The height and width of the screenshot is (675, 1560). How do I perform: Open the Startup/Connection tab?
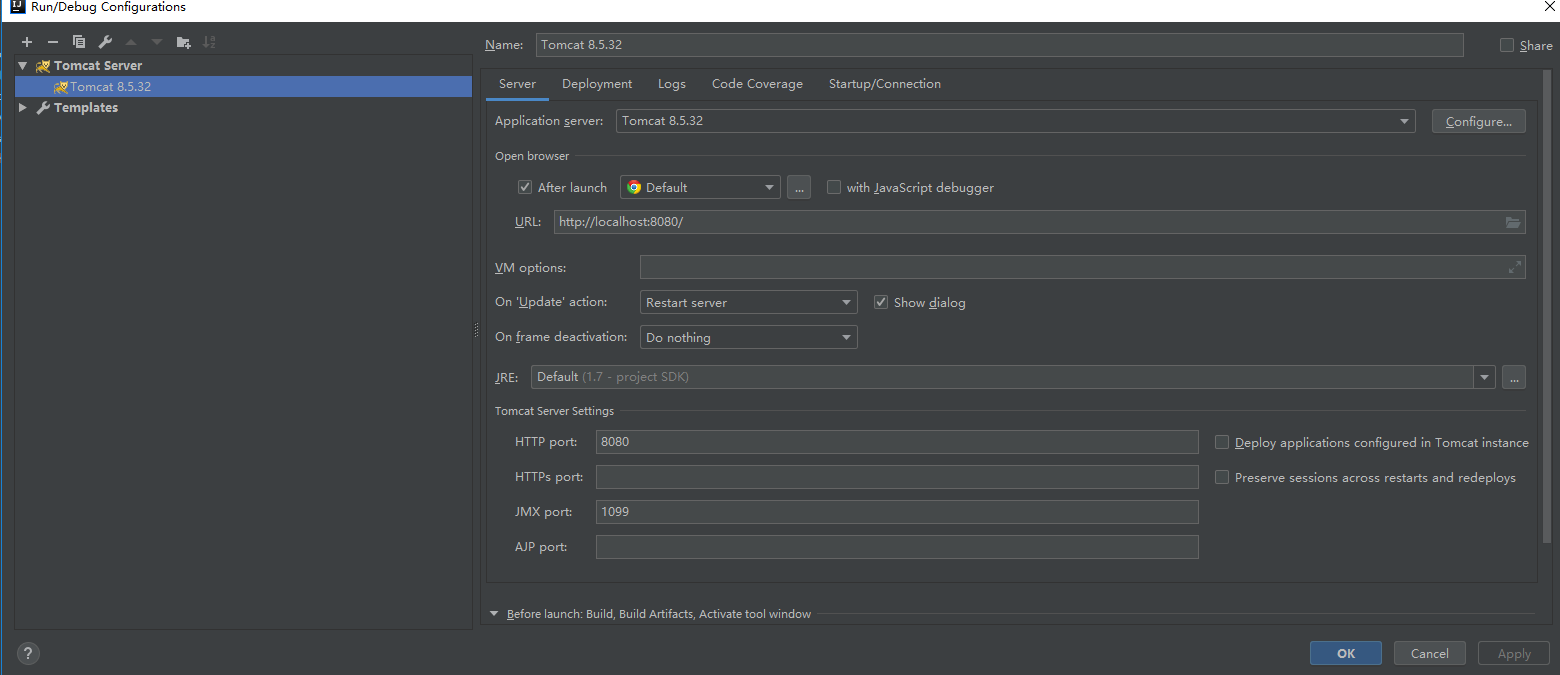[885, 84]
